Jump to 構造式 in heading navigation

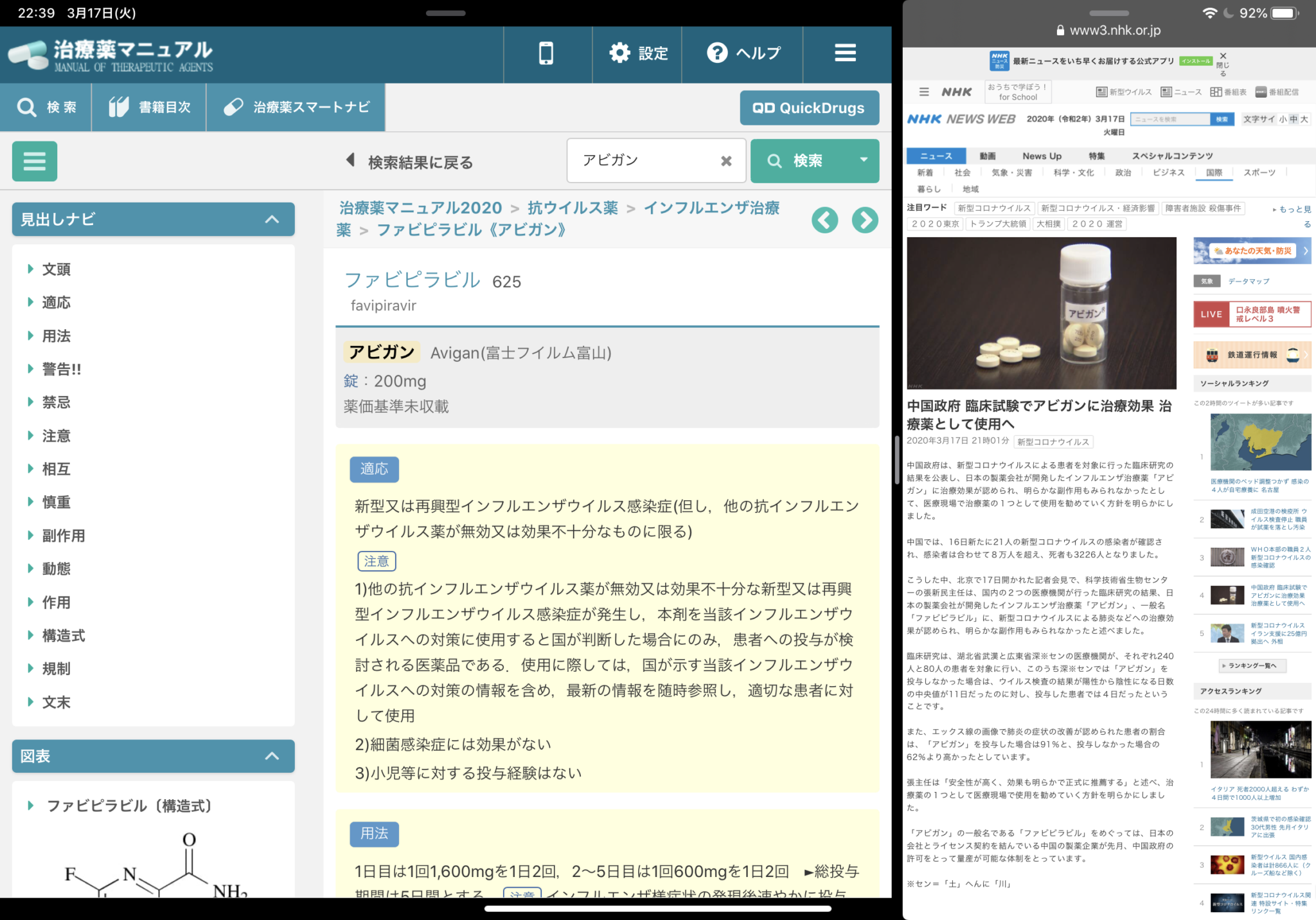pos(63,636)
